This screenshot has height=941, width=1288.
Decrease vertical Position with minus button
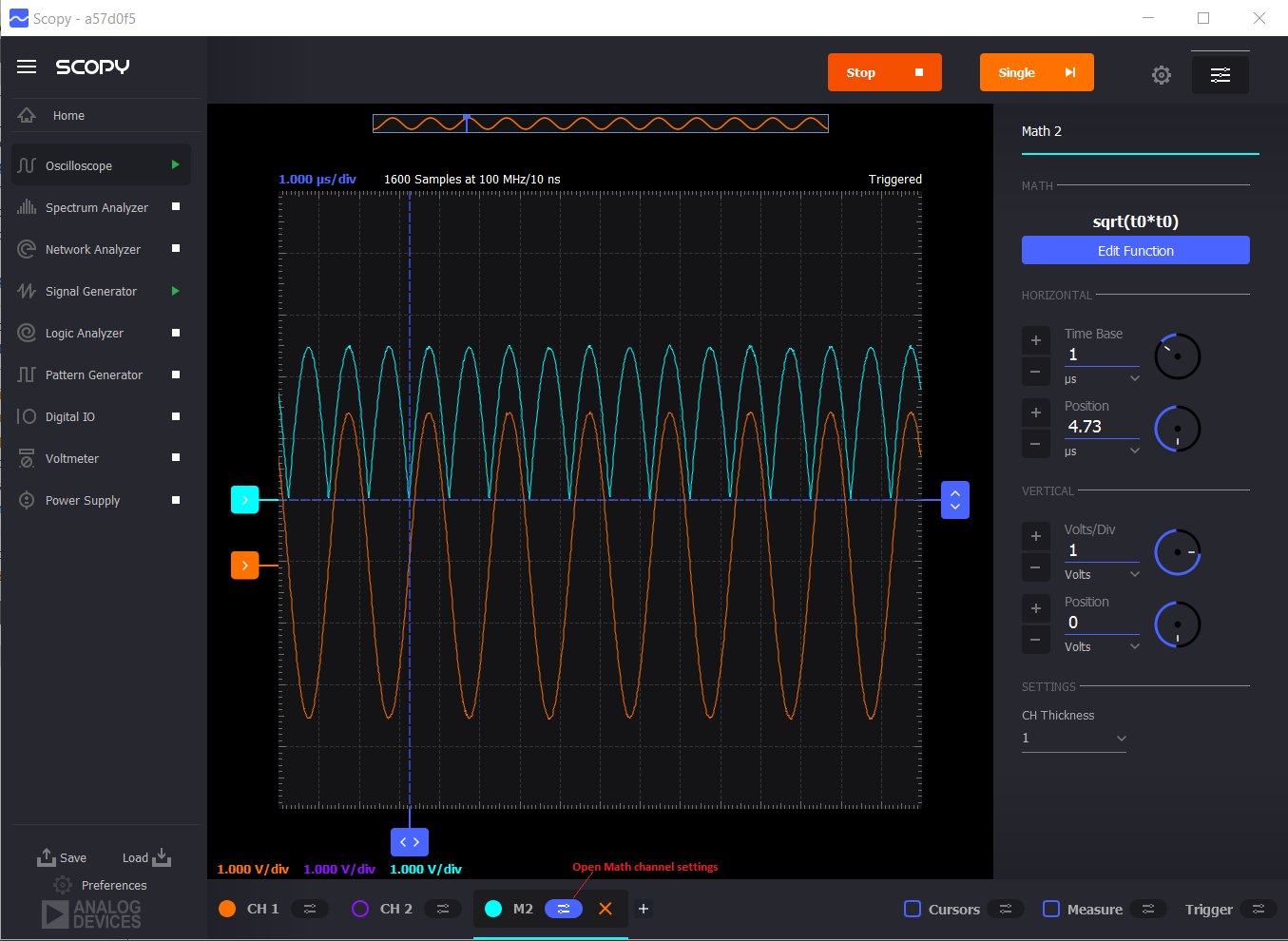tap(1036, 640)
